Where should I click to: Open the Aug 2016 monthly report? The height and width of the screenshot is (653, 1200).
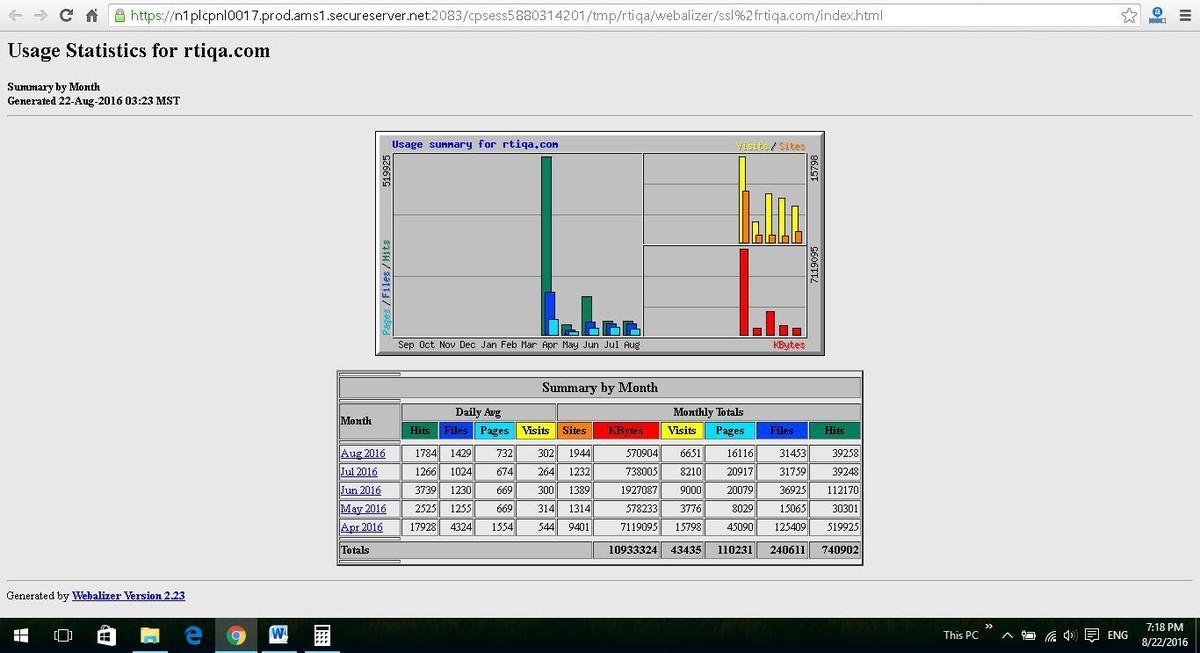pyautogui.click(x=362, y=453)
